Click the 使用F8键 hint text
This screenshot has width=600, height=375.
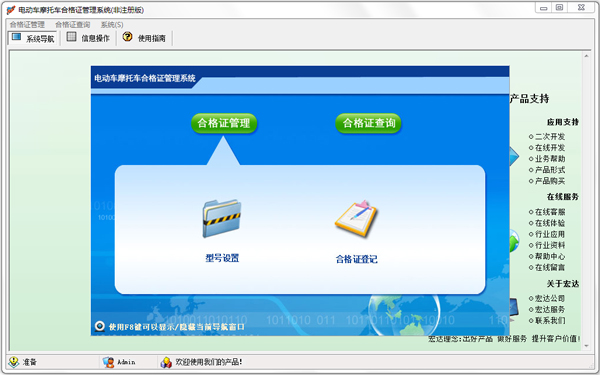click(177, 327)
